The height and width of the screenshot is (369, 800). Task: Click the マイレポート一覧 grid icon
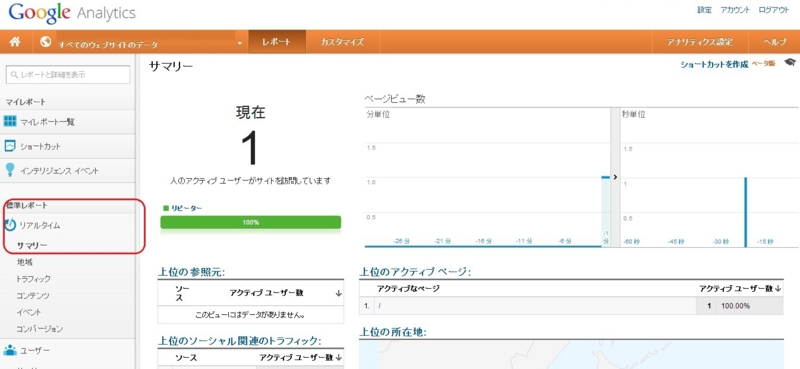point(10,121)
